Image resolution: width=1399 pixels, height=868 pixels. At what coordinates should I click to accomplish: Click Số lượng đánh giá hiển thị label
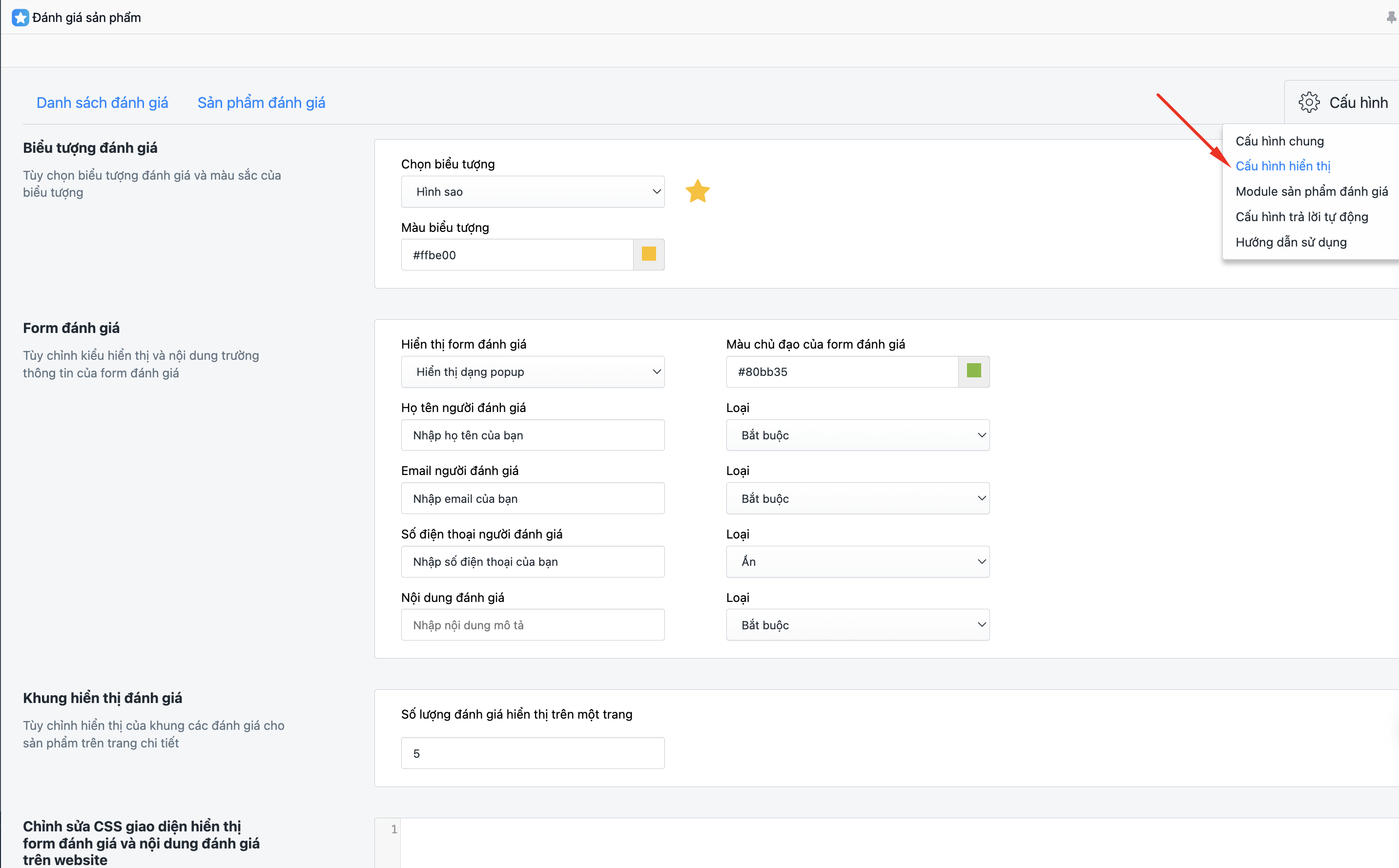(516, 715)
